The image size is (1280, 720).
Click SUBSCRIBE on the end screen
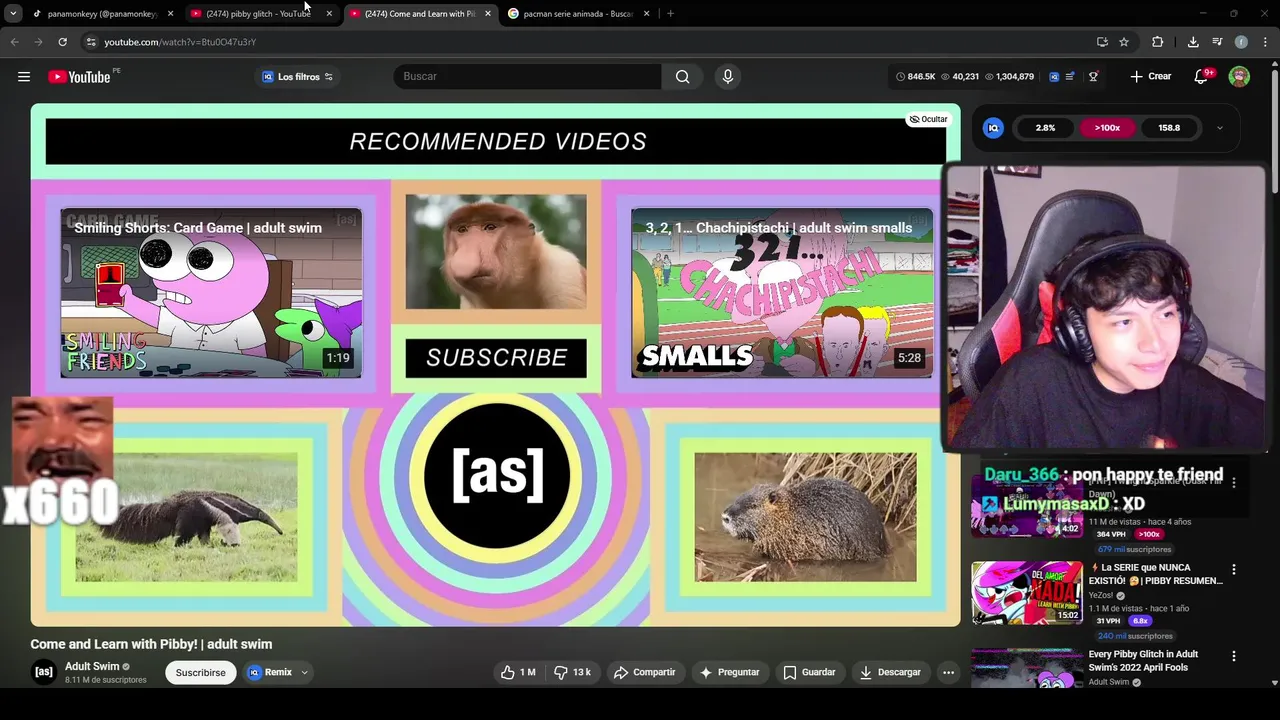(496, 358)
